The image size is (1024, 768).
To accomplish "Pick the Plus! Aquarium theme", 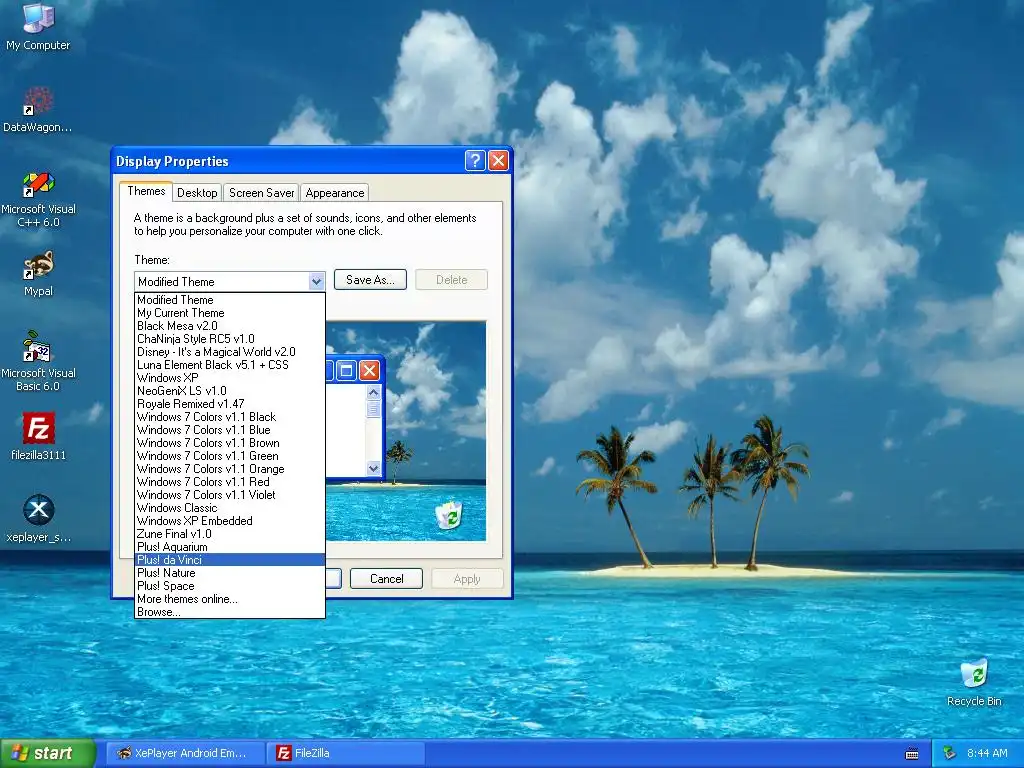I will [x=230, y=547].
